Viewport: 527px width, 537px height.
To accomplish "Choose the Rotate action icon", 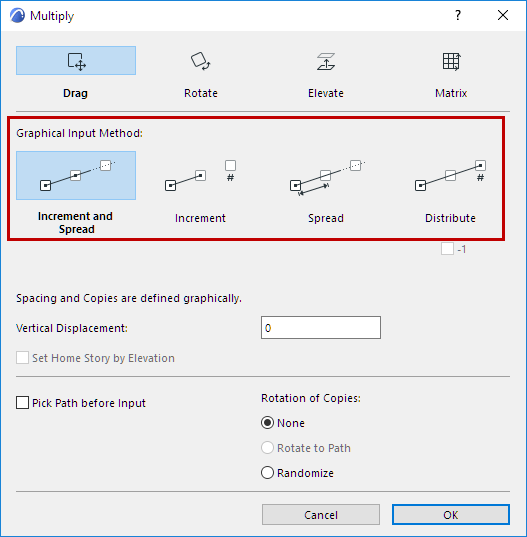I will tap(201, 61).
